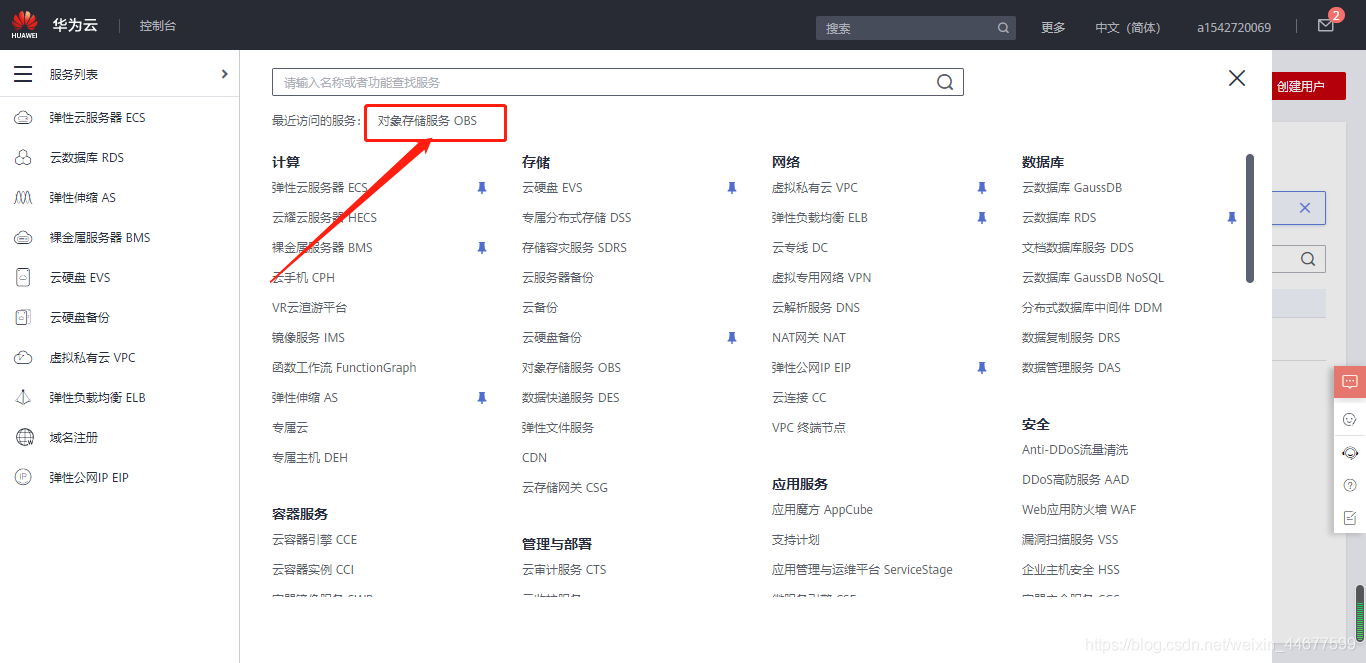Click the 弹性公网IP EIP sidebar icon
Viewport: 1366px width, 663px height.
(x=23, y=478)
